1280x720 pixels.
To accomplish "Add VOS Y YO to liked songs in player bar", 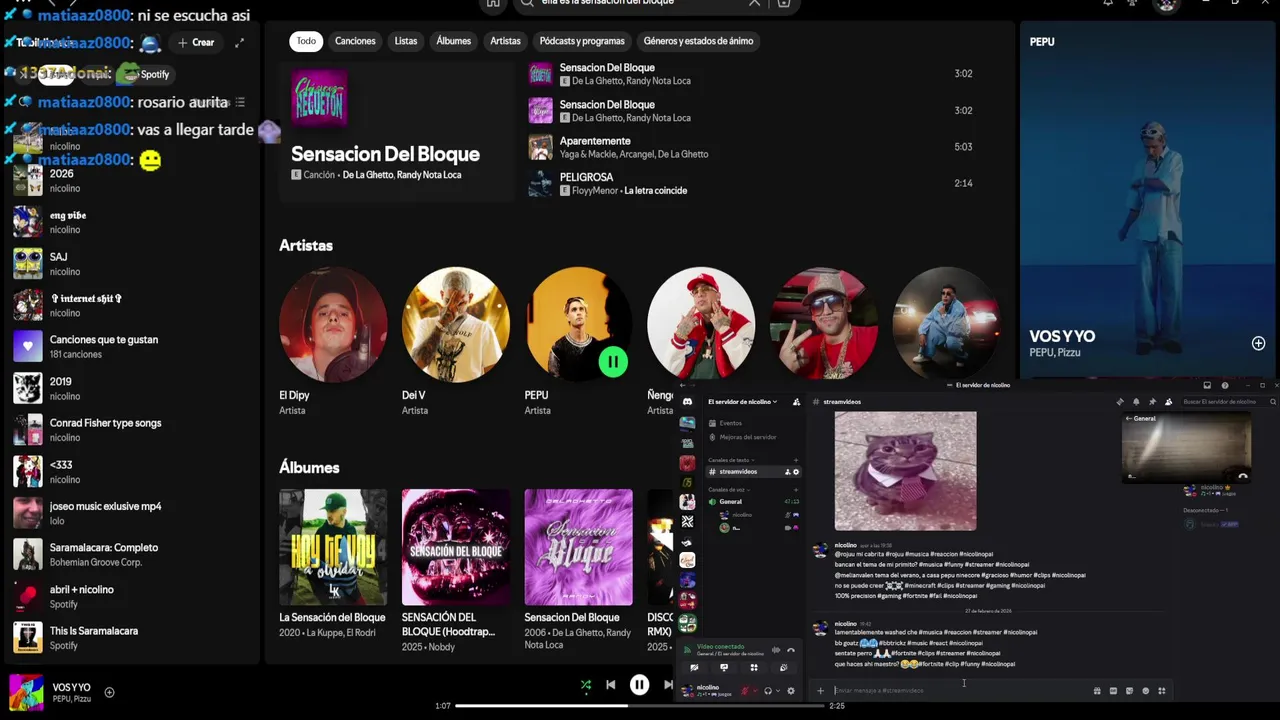I will [x=109, y=692].
